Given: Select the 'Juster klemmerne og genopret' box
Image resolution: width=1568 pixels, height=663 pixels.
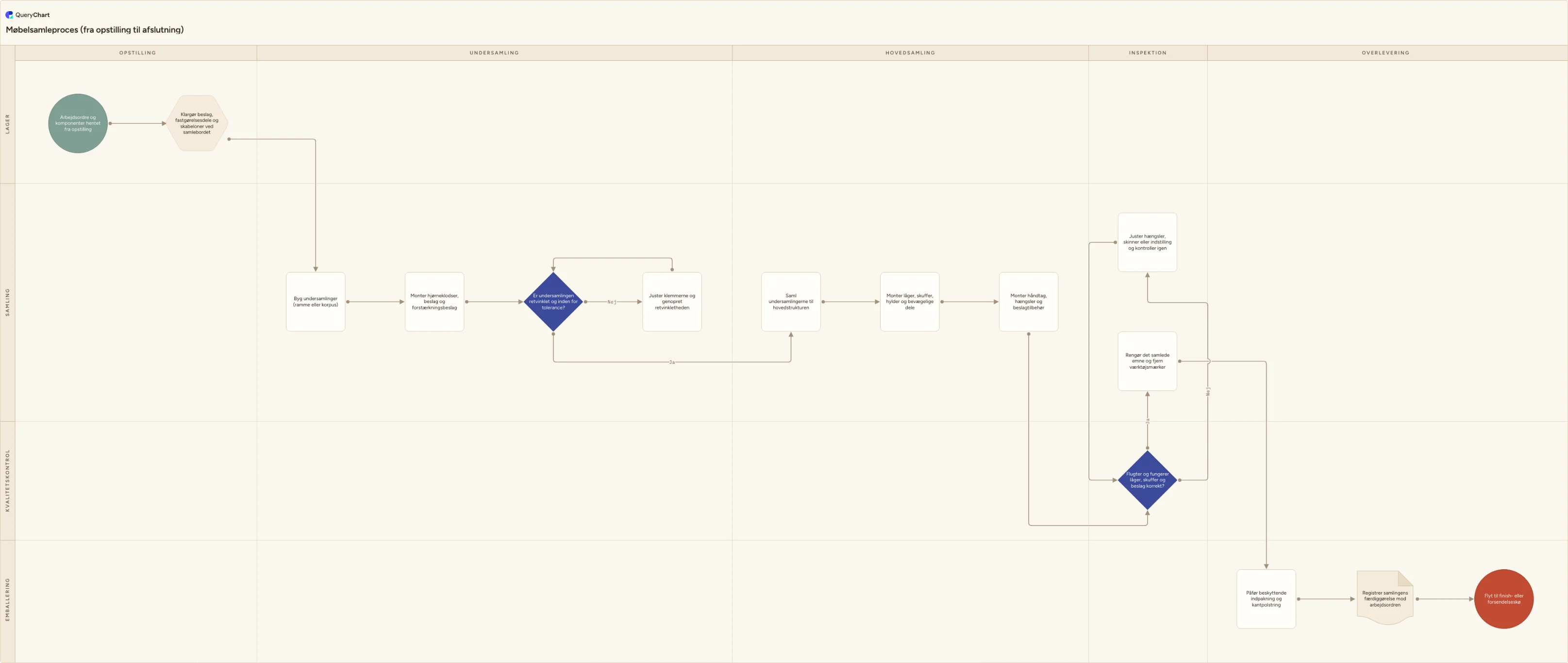Looking at the screenshot, I should point(672,301).
